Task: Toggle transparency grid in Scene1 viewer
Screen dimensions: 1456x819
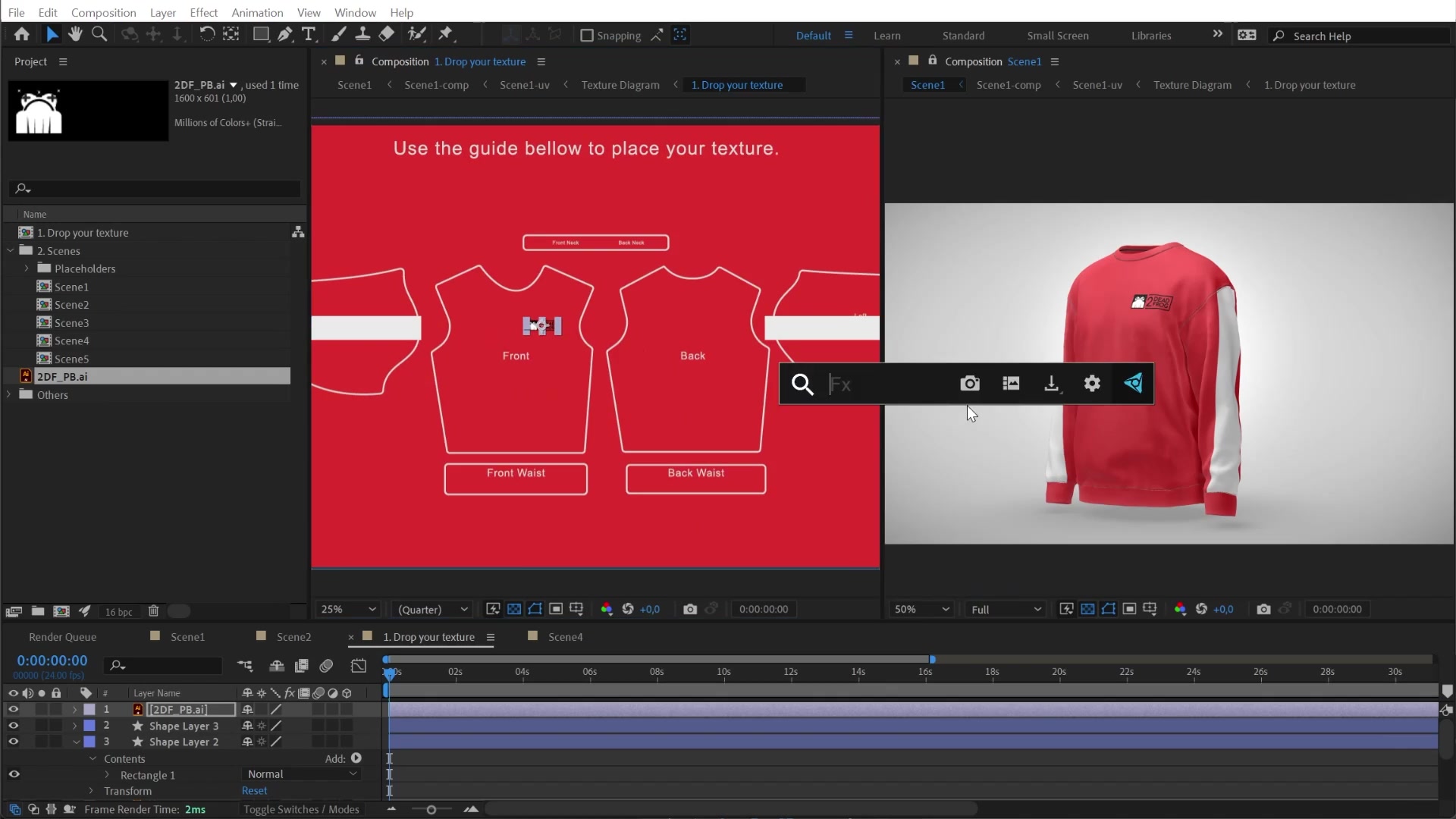Action: point(1087,609)
